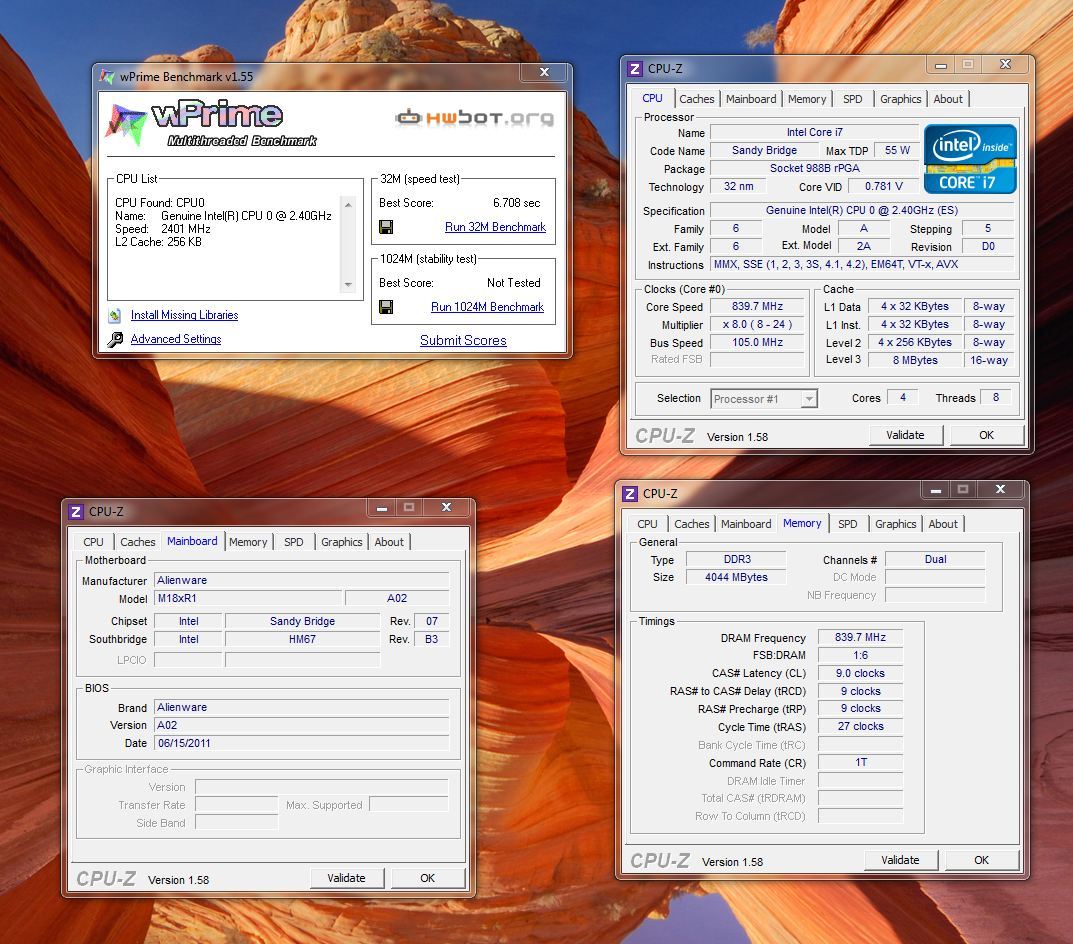The height and width of the screenshot is (944, 1073).
Task: Select CPU tab in top-right CPU-Z
Action: click(652, 98)
